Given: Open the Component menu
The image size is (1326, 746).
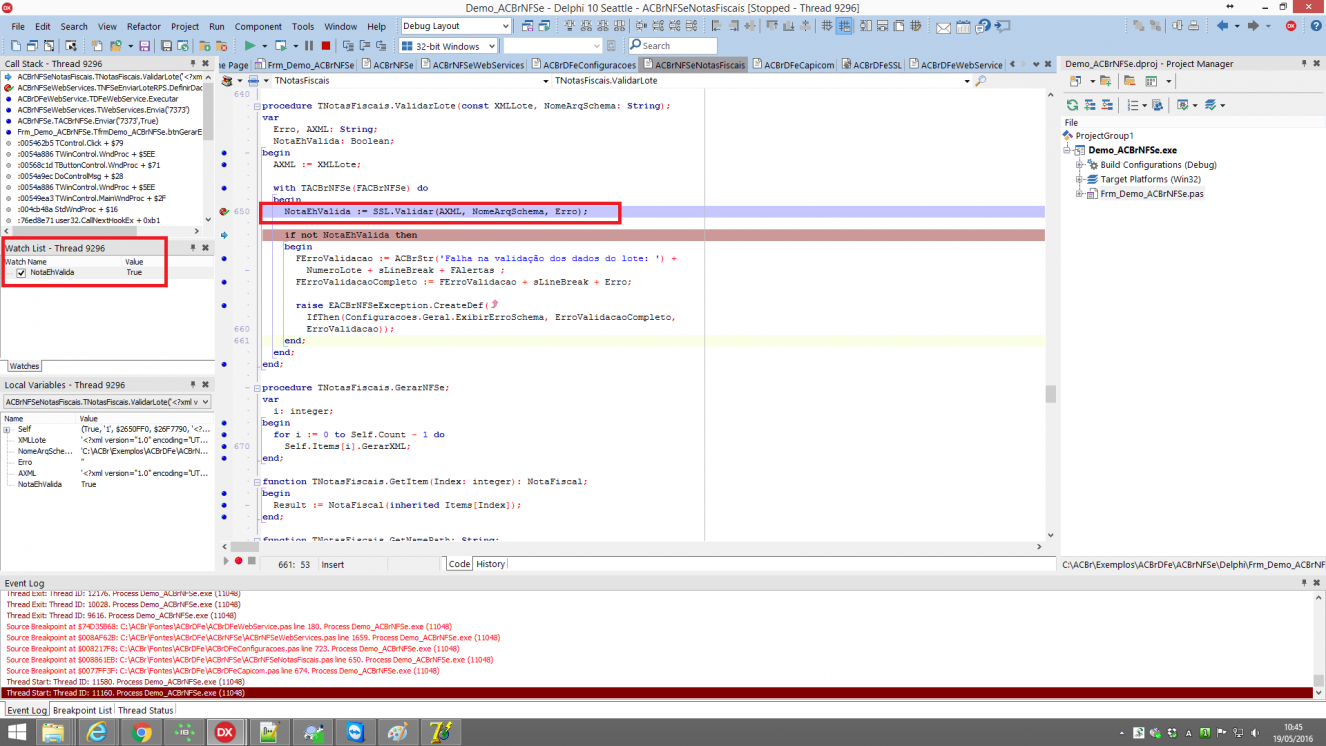Looking at the screenshot, I should (258, 26).
